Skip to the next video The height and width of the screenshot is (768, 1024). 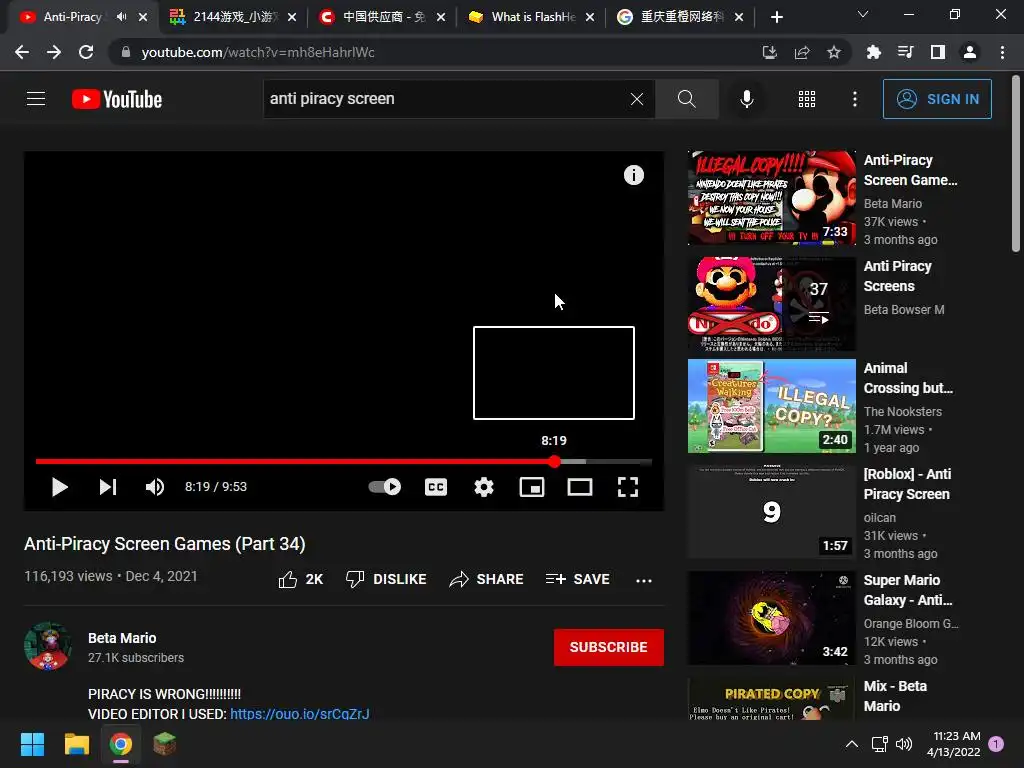108,487
